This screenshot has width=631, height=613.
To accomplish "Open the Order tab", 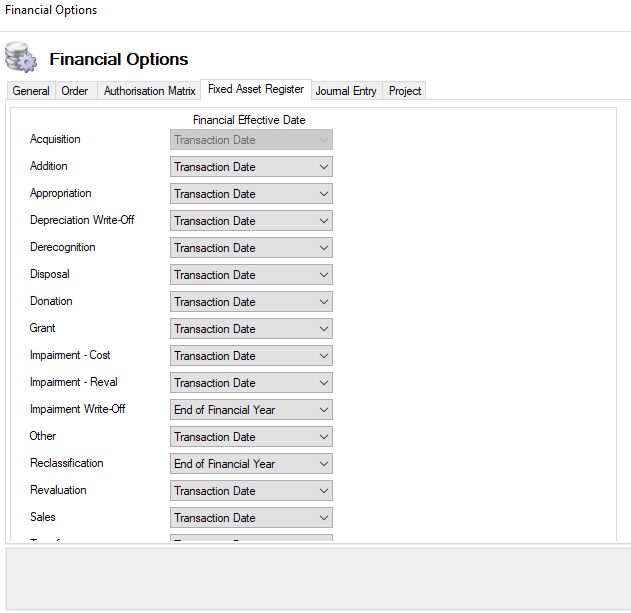I will (x=75, y=91).
